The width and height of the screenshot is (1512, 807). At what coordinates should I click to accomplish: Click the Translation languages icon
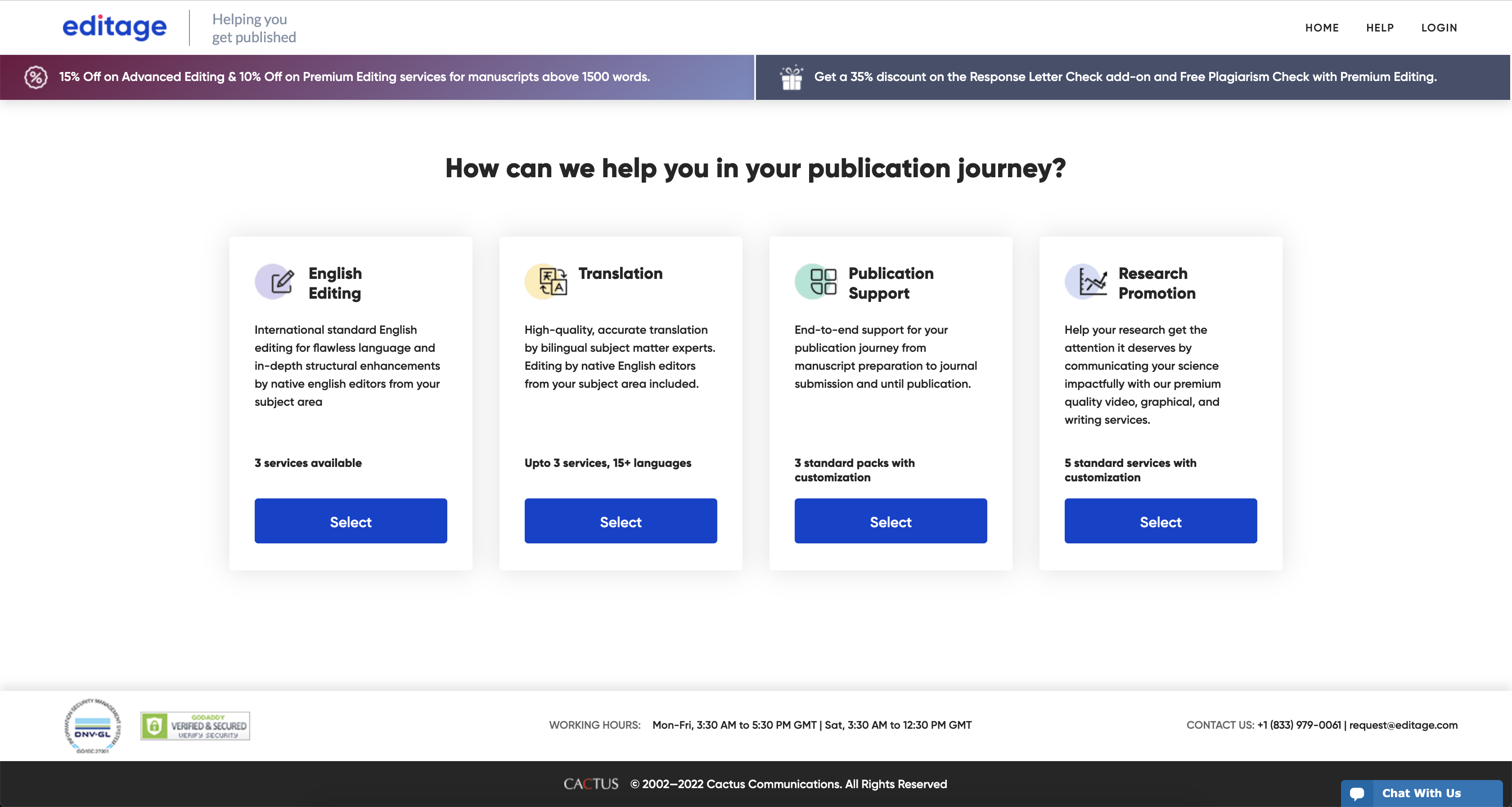point(546,282)
